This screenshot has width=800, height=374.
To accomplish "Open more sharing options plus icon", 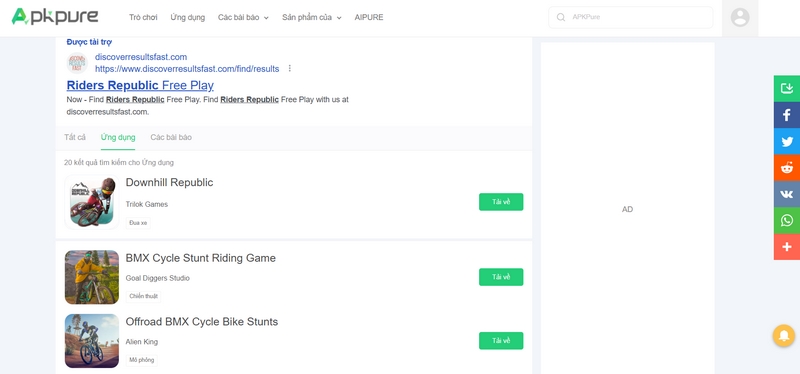I will tap(787, 247).
